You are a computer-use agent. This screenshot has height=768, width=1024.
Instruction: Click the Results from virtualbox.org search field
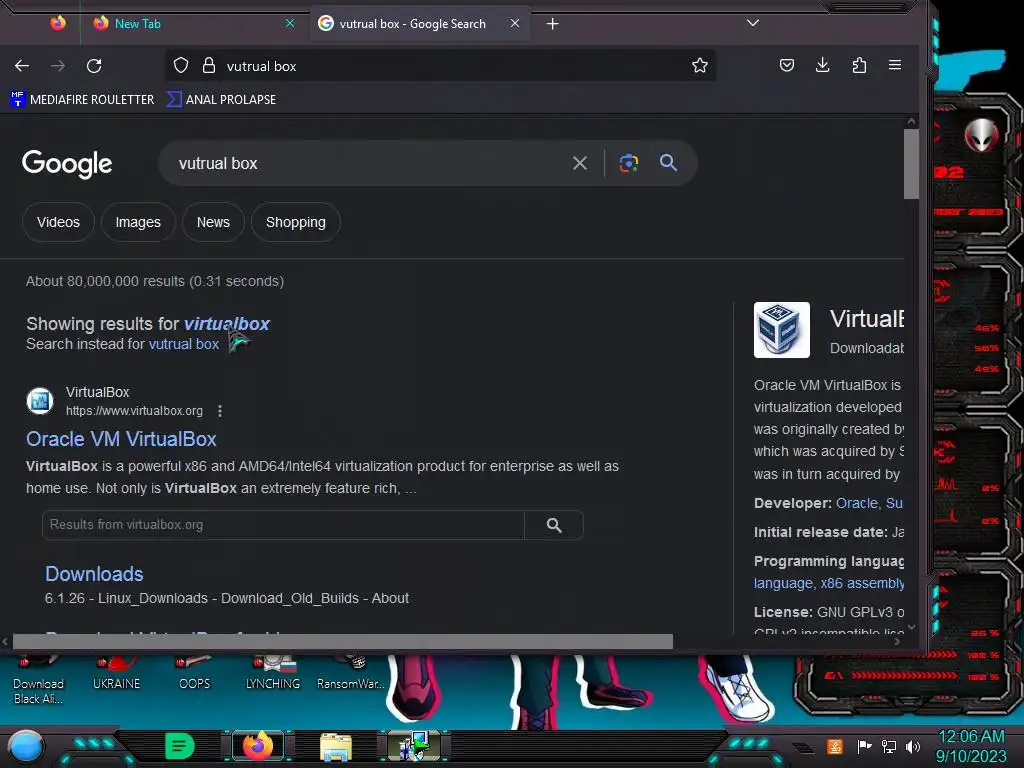pyautogui.click(x=283, y=525)
